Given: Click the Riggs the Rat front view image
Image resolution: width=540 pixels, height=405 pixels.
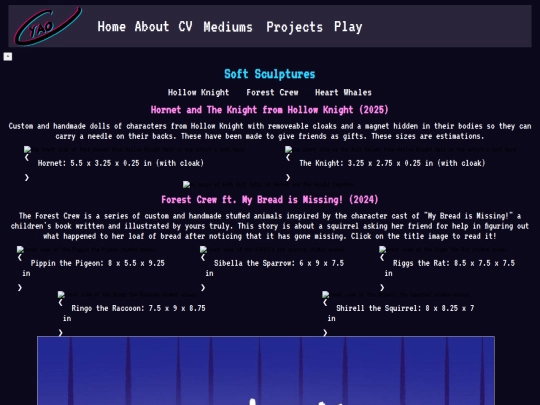Looking at the screenshot, I should tap(443, 249).
